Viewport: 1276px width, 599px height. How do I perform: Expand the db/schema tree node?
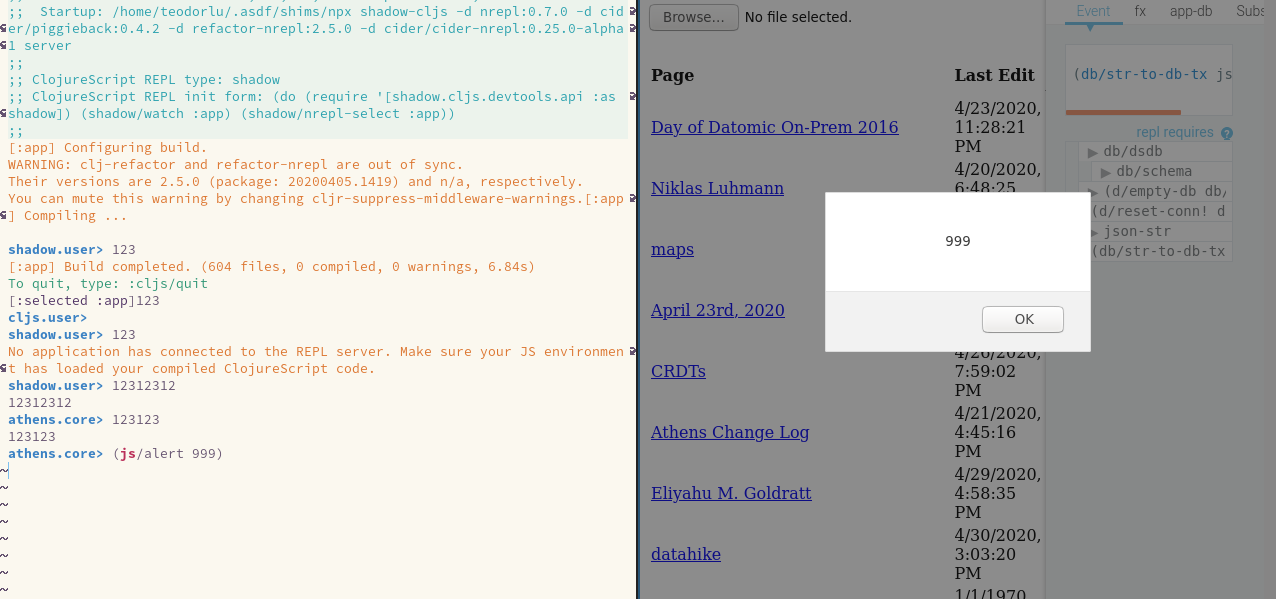(x=1104, y=172)
